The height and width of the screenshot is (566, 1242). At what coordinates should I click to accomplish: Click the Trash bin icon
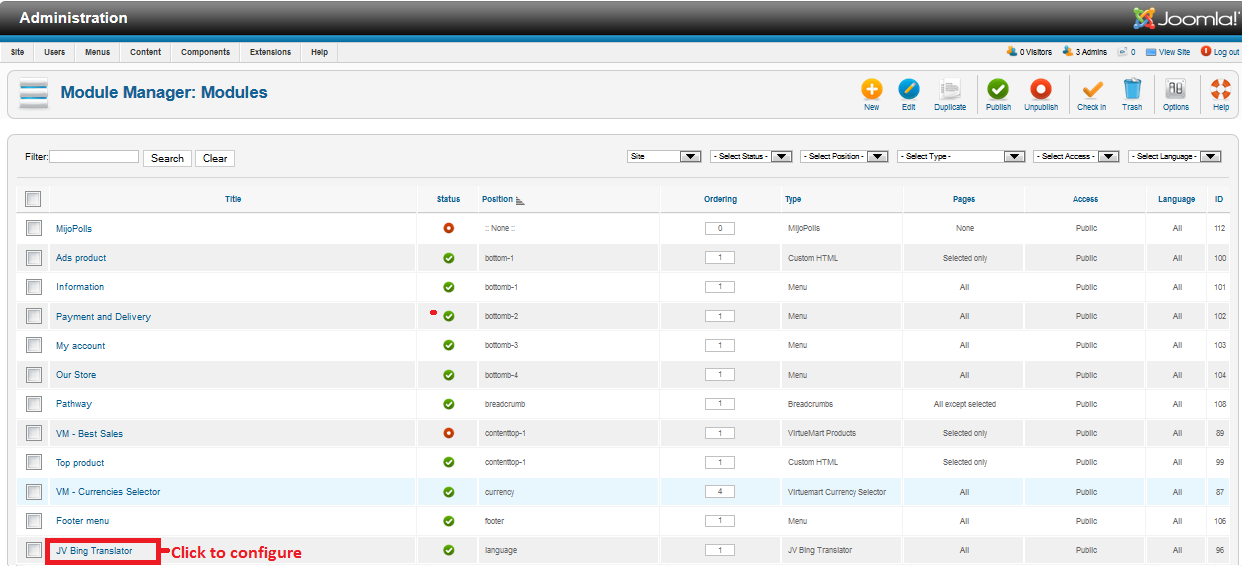[1132, 90]
